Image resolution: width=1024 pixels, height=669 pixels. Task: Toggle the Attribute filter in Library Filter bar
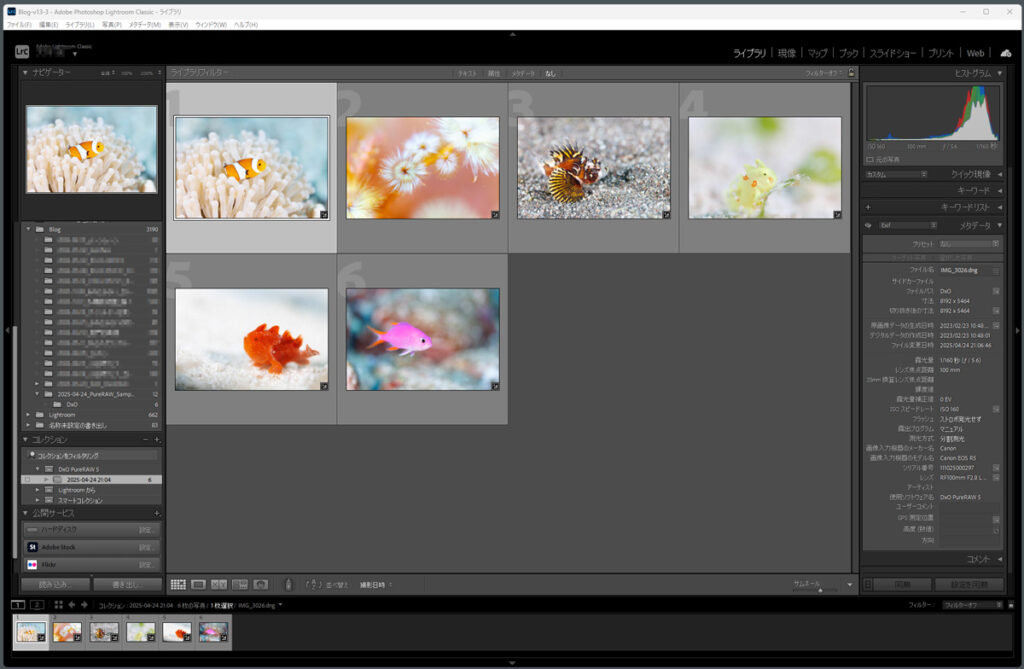point(494,73)
